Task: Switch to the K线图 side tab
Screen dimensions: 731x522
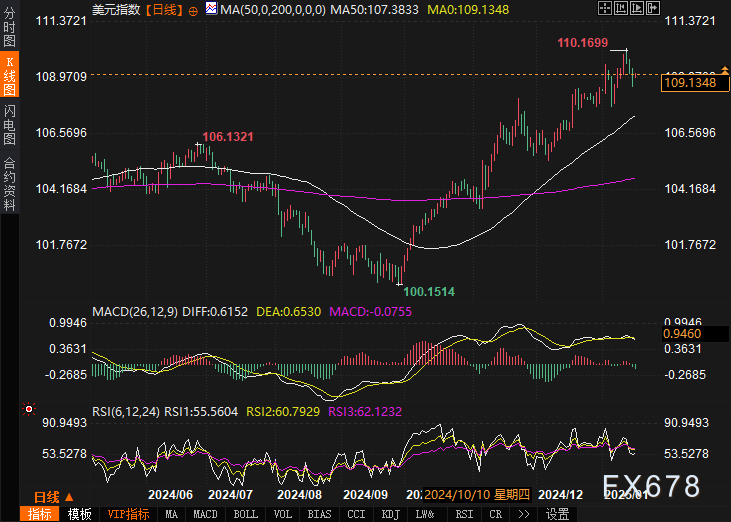Action: (x=9, y=76)
